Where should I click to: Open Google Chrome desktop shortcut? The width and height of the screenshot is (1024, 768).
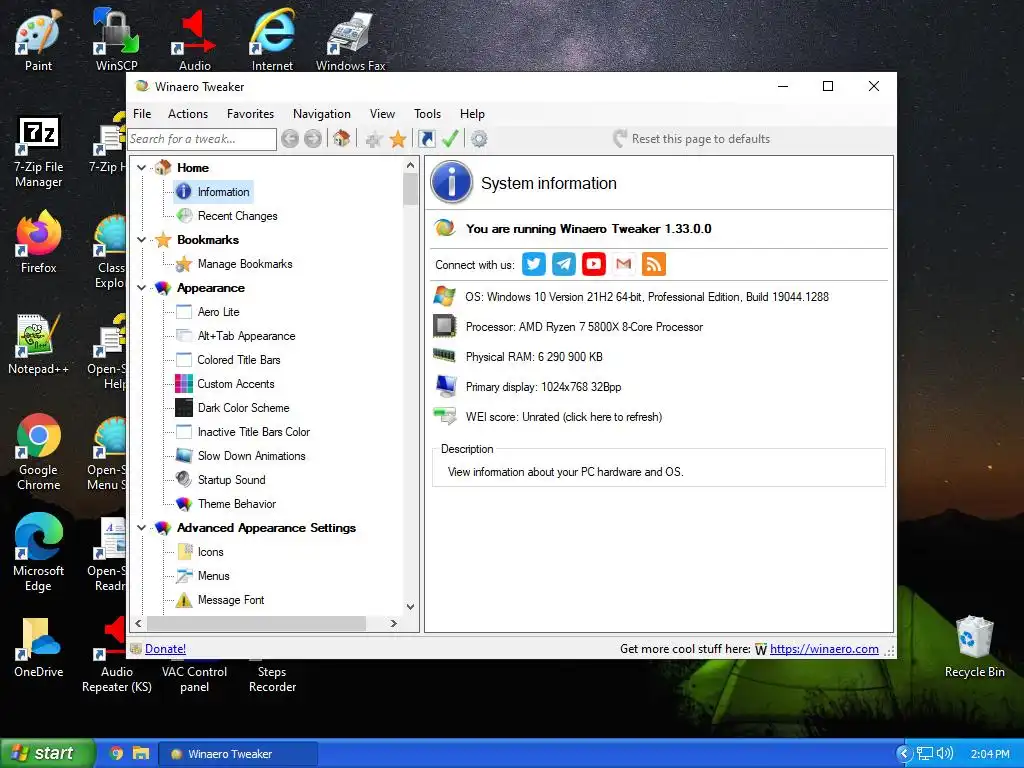pos(39,452)
